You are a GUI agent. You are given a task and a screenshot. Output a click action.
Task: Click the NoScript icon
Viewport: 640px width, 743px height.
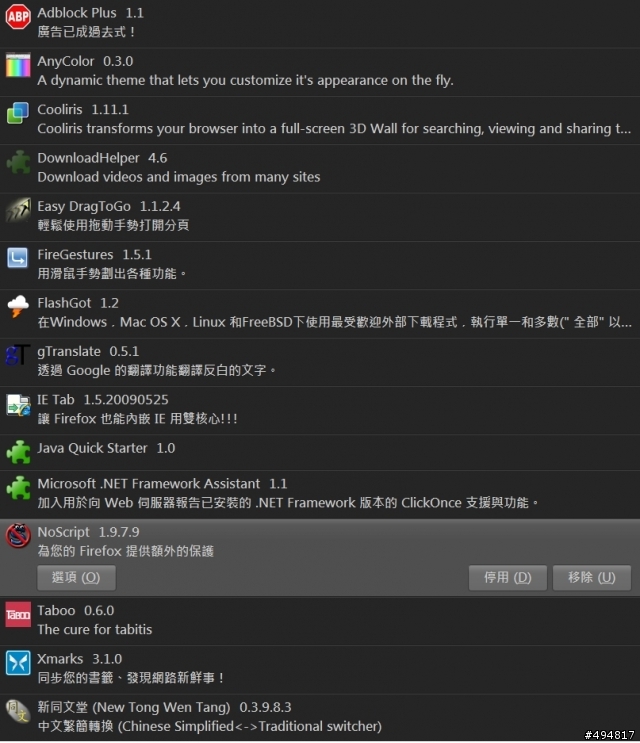18,536
